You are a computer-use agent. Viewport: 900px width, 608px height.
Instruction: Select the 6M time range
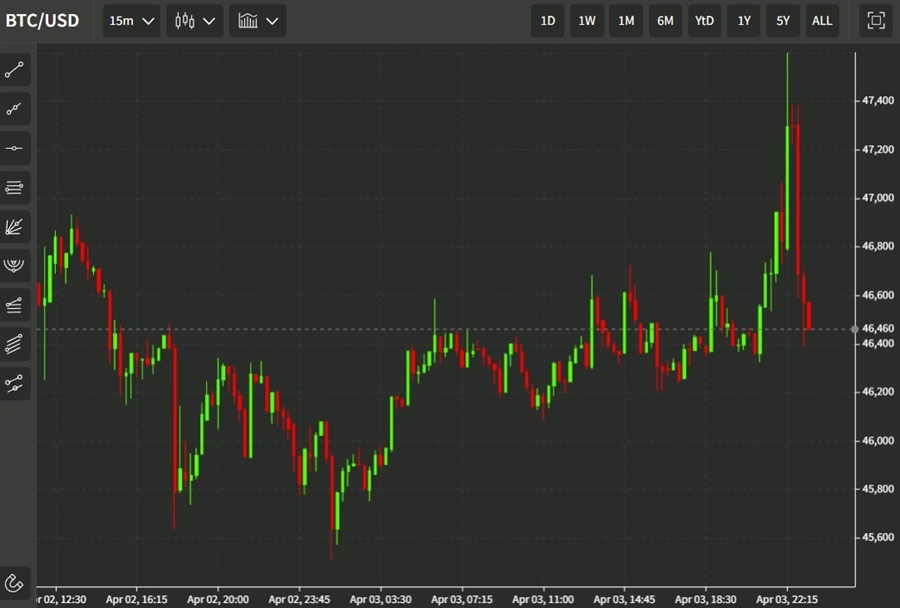click(x=665, y=20)
